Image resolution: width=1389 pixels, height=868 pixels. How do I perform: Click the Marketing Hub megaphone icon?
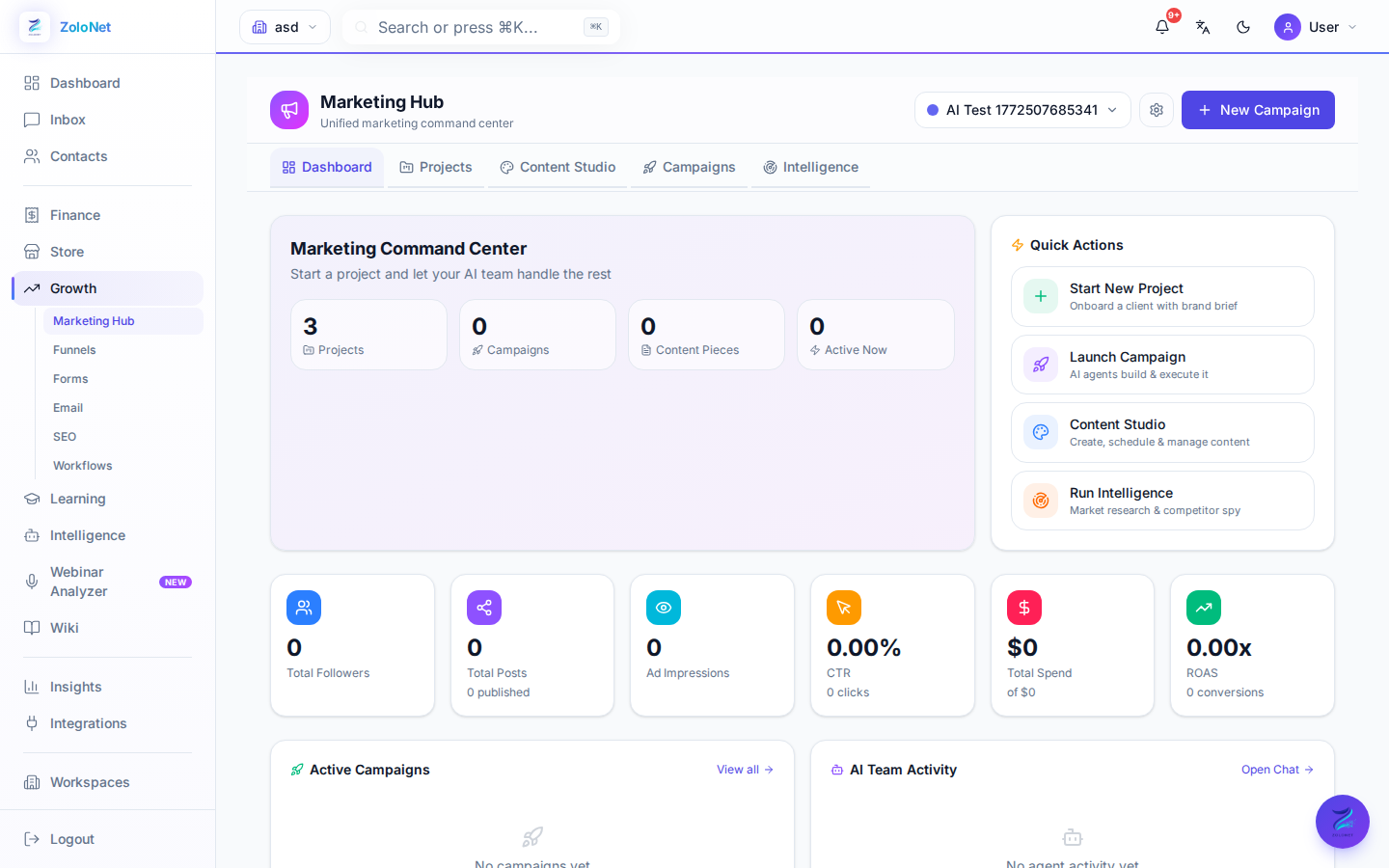tap(289, 110)
